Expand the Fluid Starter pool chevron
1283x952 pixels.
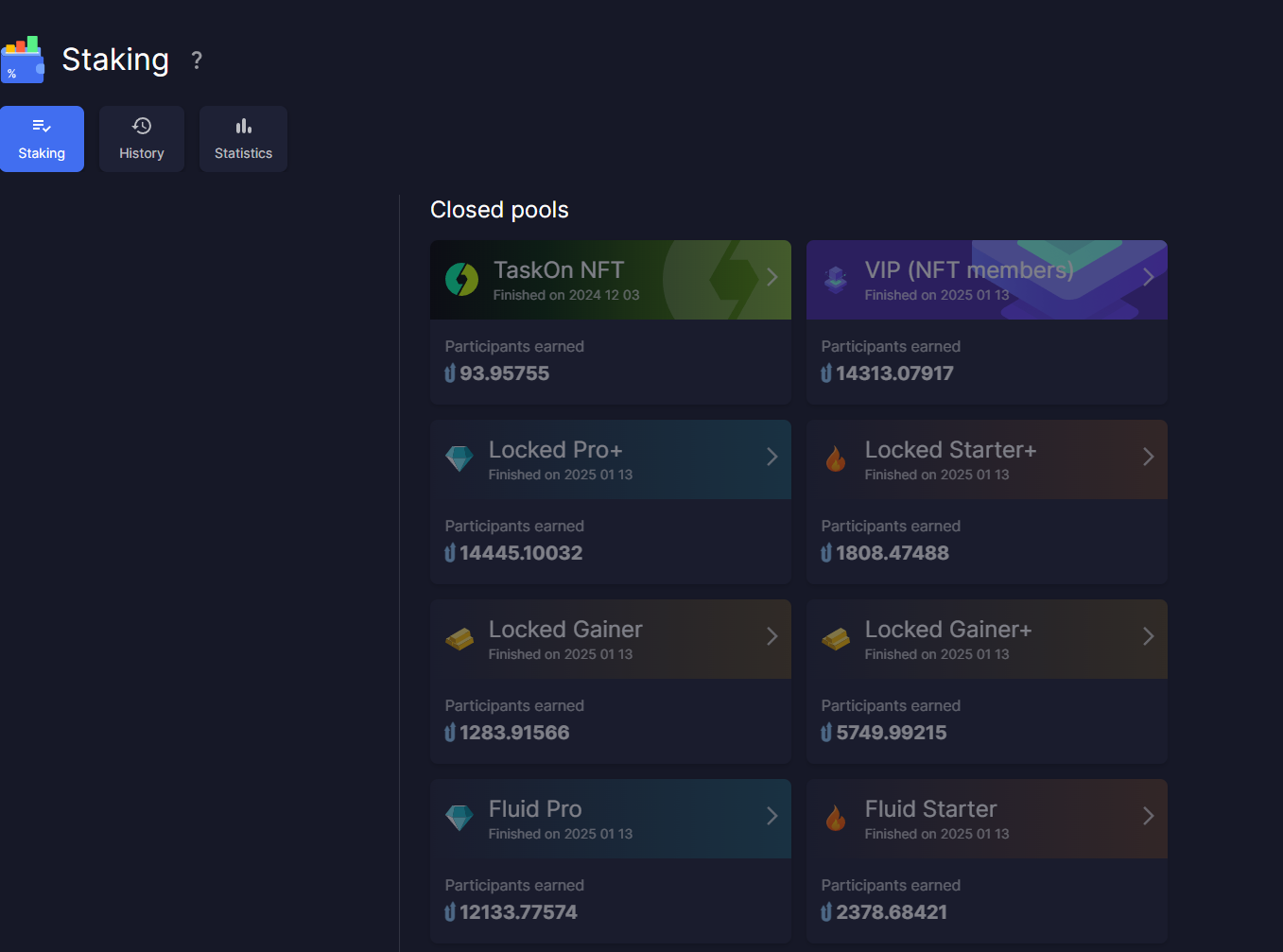pyautogui.click(x=1148, y=816)
